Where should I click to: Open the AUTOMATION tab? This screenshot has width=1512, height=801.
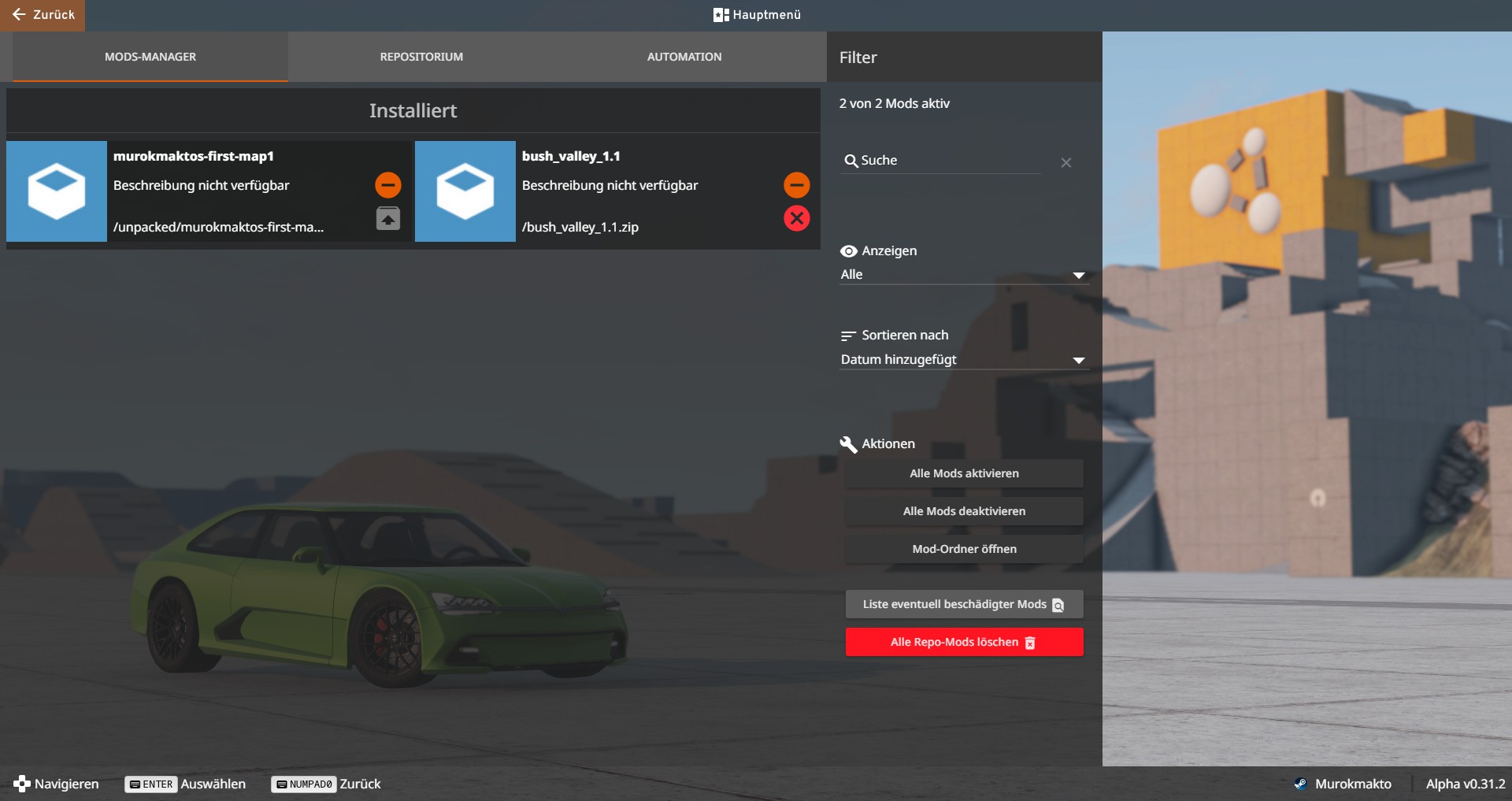pyautogui.click(x=684, y=57)
